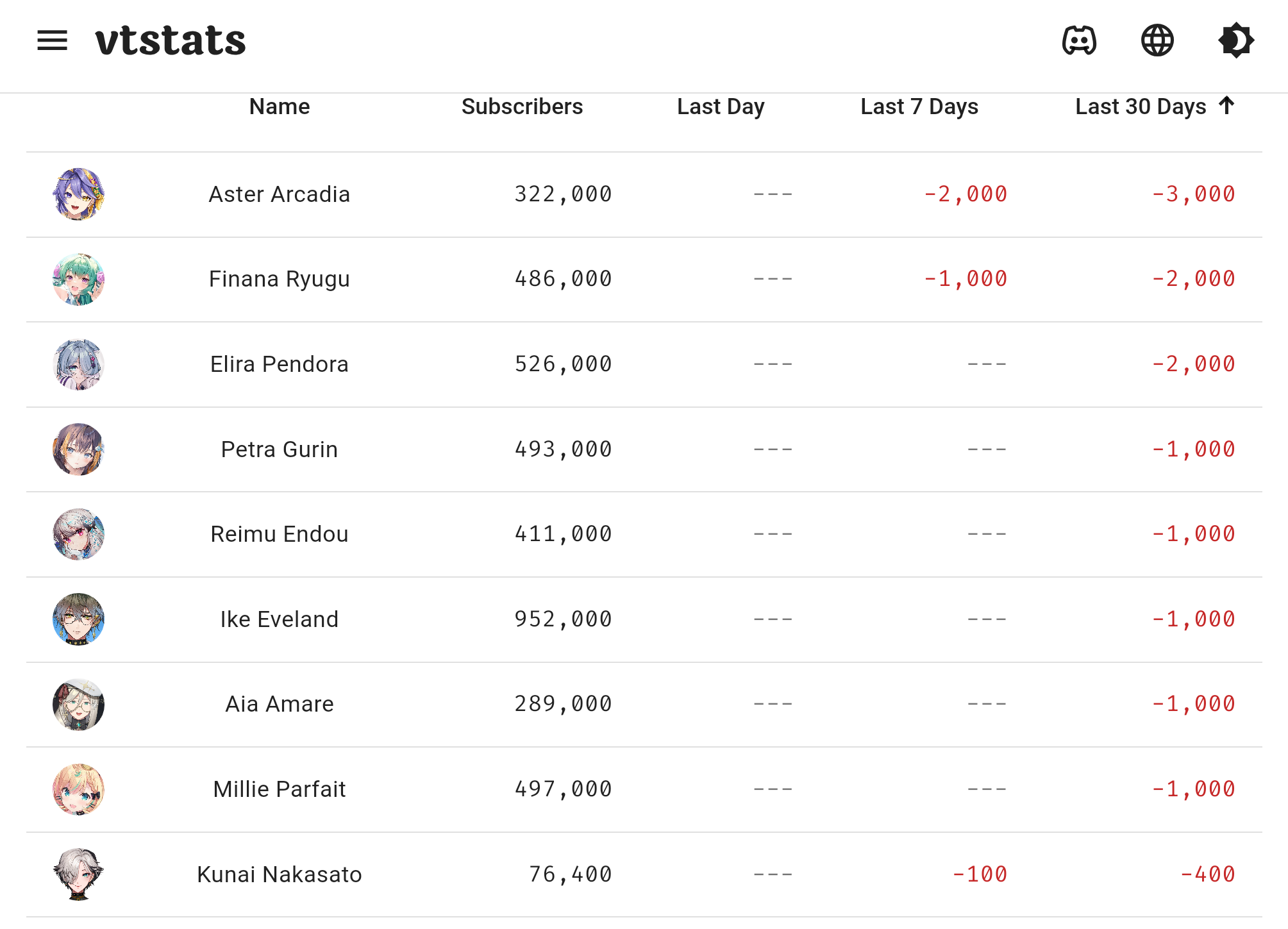Open Aster Arcadia's avatar thumbnail
Viewport: 1288px width, 929px height.
78,194
